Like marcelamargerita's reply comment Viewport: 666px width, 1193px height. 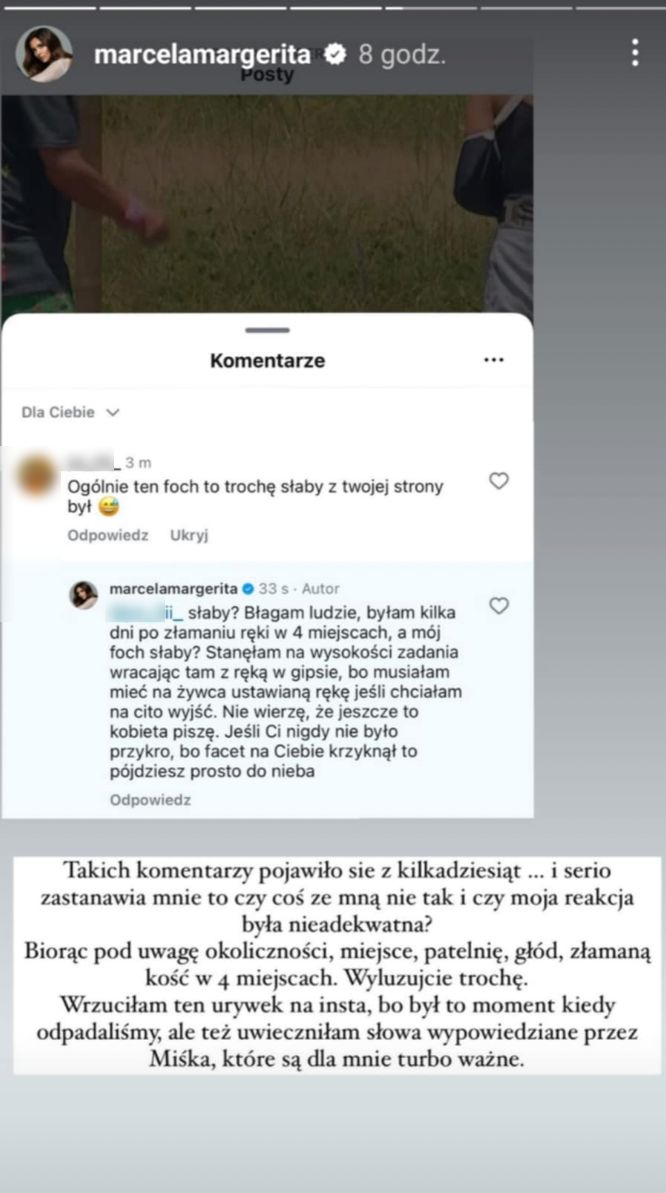point(499,606)
